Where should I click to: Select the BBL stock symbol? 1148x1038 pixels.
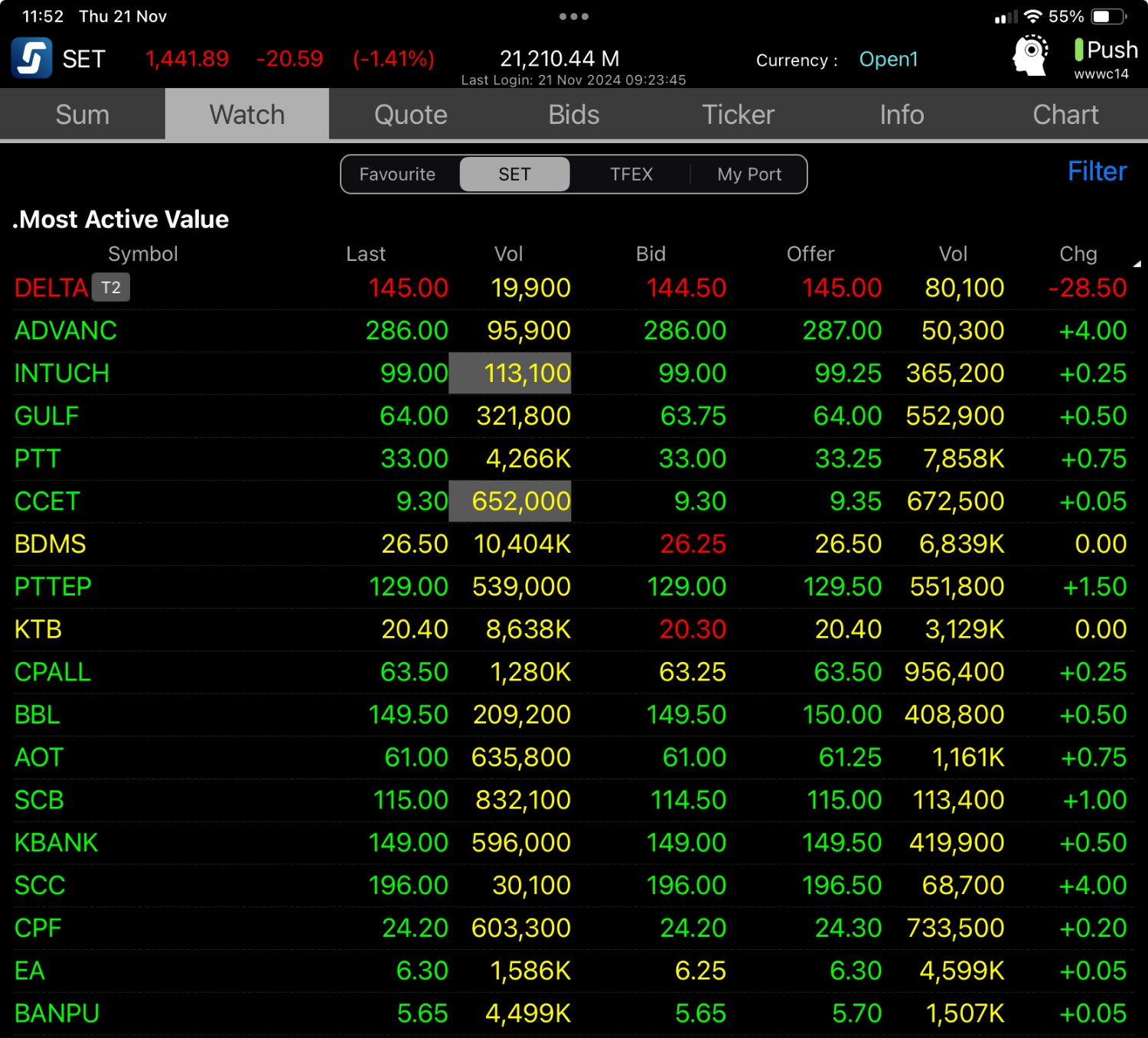click(x=38, y=715)
